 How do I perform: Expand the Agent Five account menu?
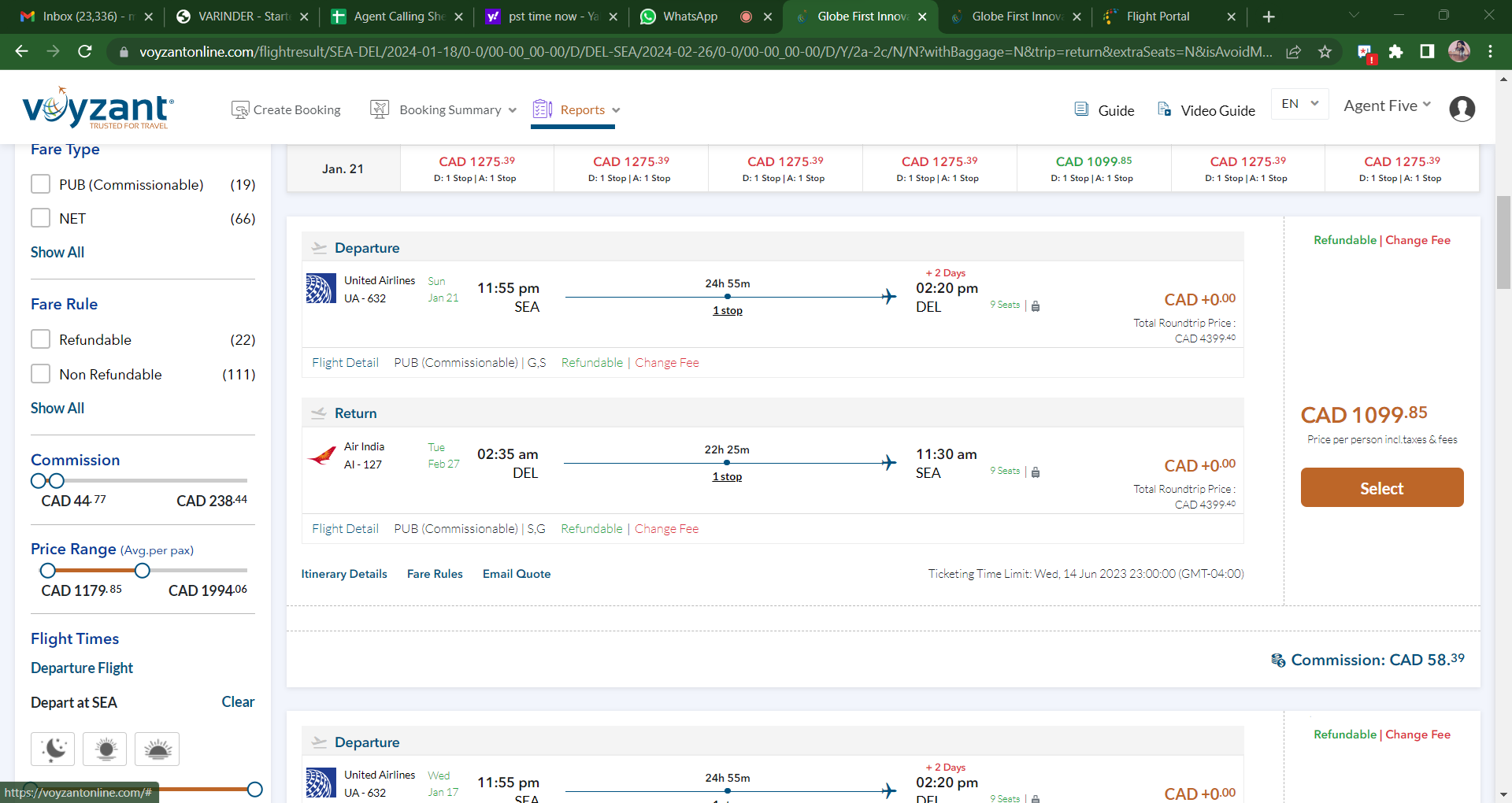pos(1387,106)
